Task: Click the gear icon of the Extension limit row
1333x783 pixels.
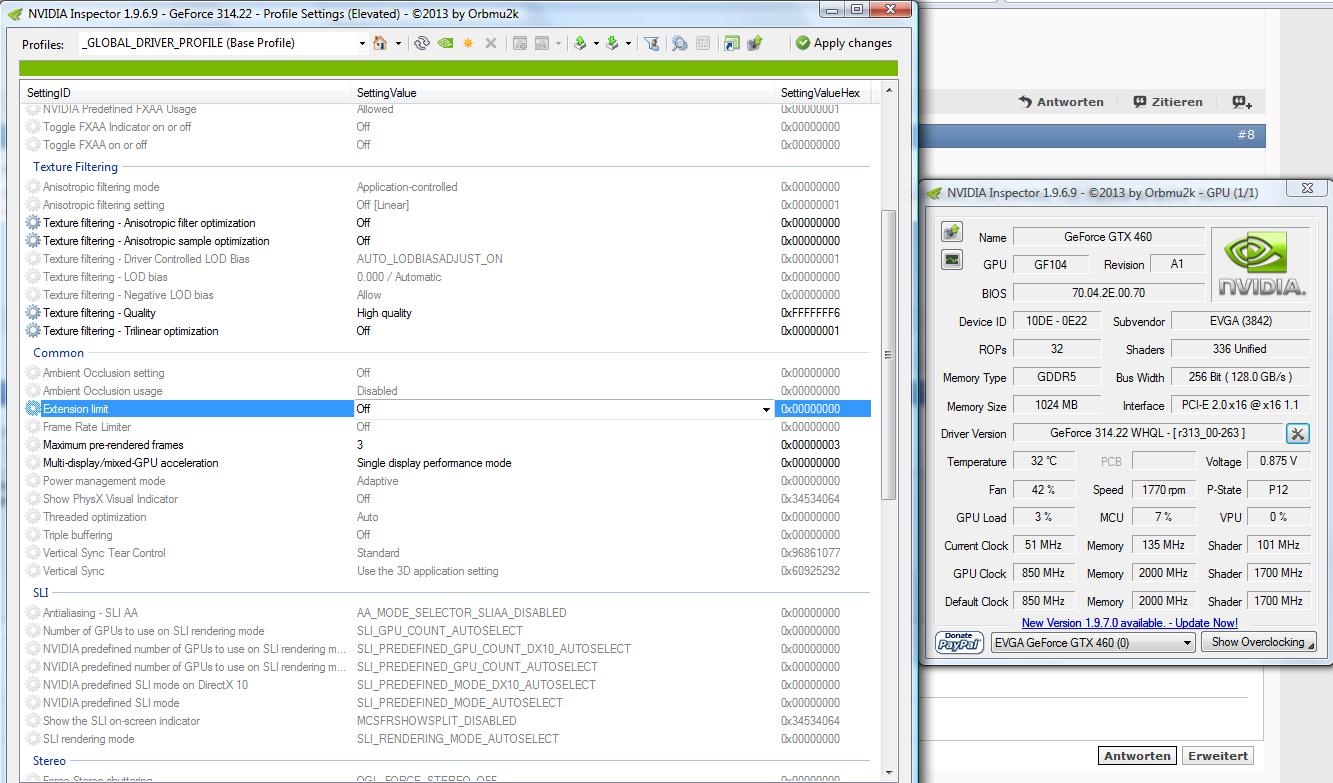Action: pyautogui.click(x=34, y=409)
